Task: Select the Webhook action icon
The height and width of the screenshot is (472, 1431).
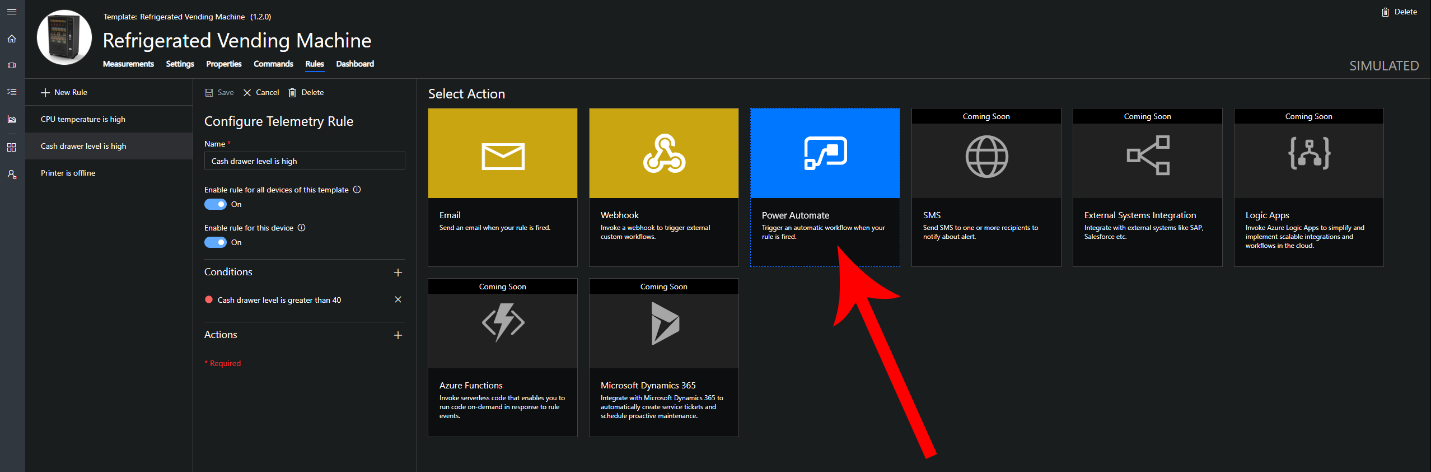Action: click(x=664, y=153)
